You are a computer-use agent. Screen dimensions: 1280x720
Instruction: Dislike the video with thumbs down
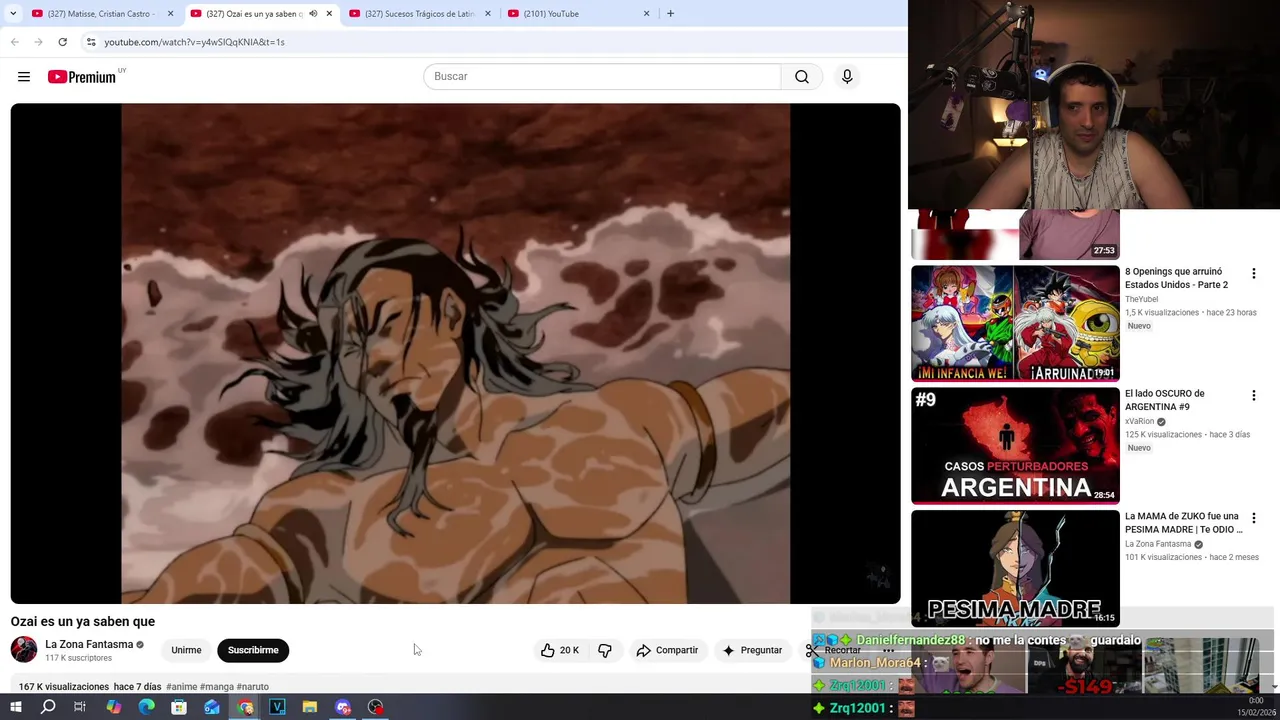pos(605,650)
